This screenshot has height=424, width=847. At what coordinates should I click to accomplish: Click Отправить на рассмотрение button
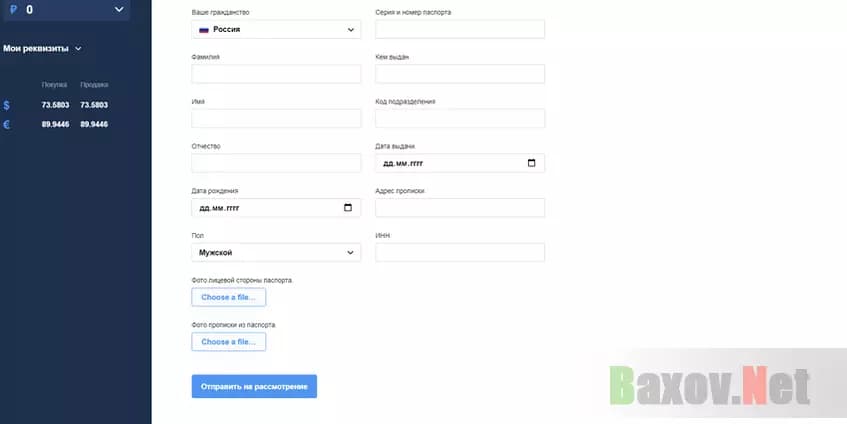point(254,386)
